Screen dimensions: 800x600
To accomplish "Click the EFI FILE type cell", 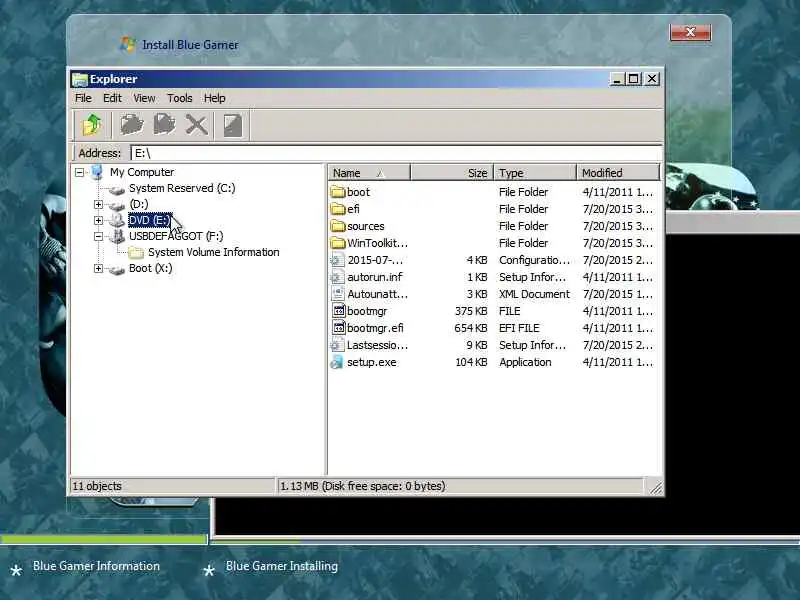I will [519, 328].
